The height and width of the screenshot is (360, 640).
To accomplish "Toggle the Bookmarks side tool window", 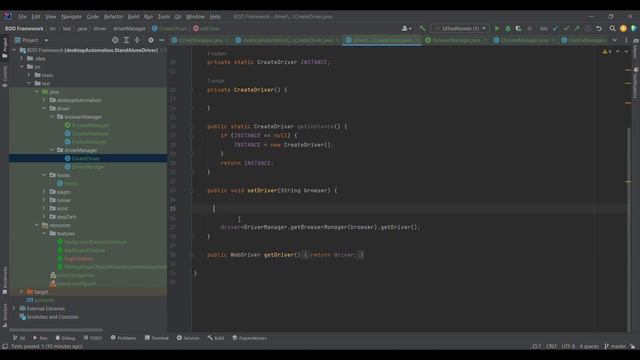I will (5, 280).
